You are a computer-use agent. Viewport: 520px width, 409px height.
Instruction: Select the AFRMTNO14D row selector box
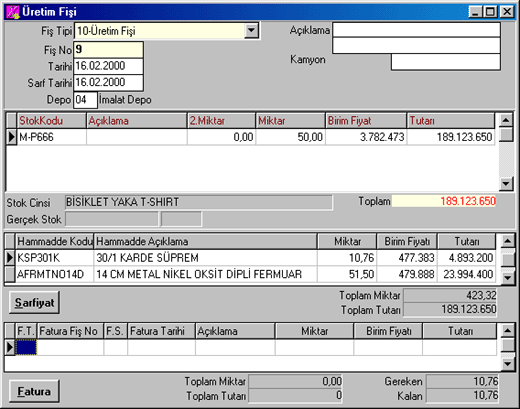tap(10, 274)
